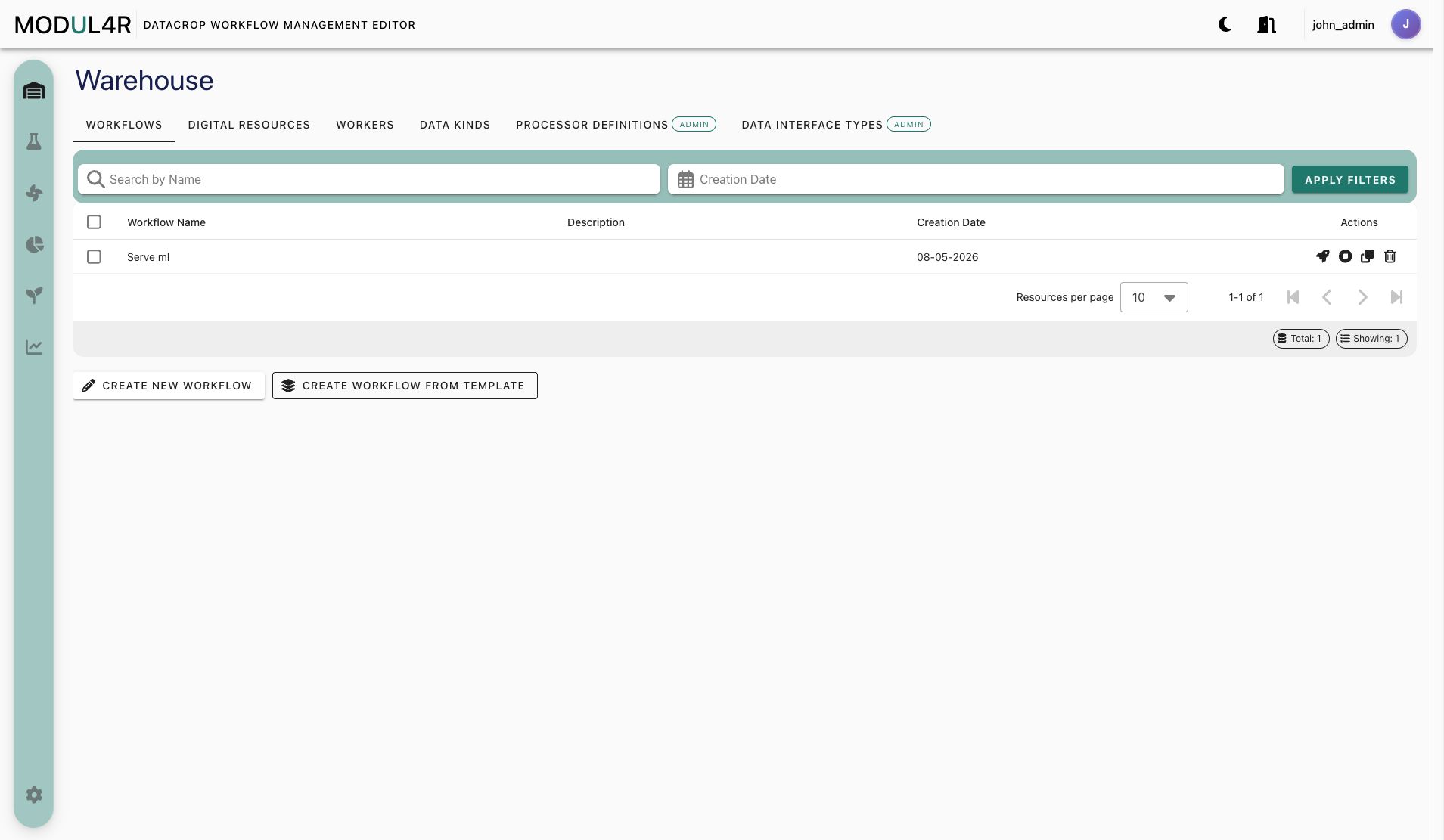Click the john_admin username
Screen dimensions: 1444x840
coord(1343,25)
